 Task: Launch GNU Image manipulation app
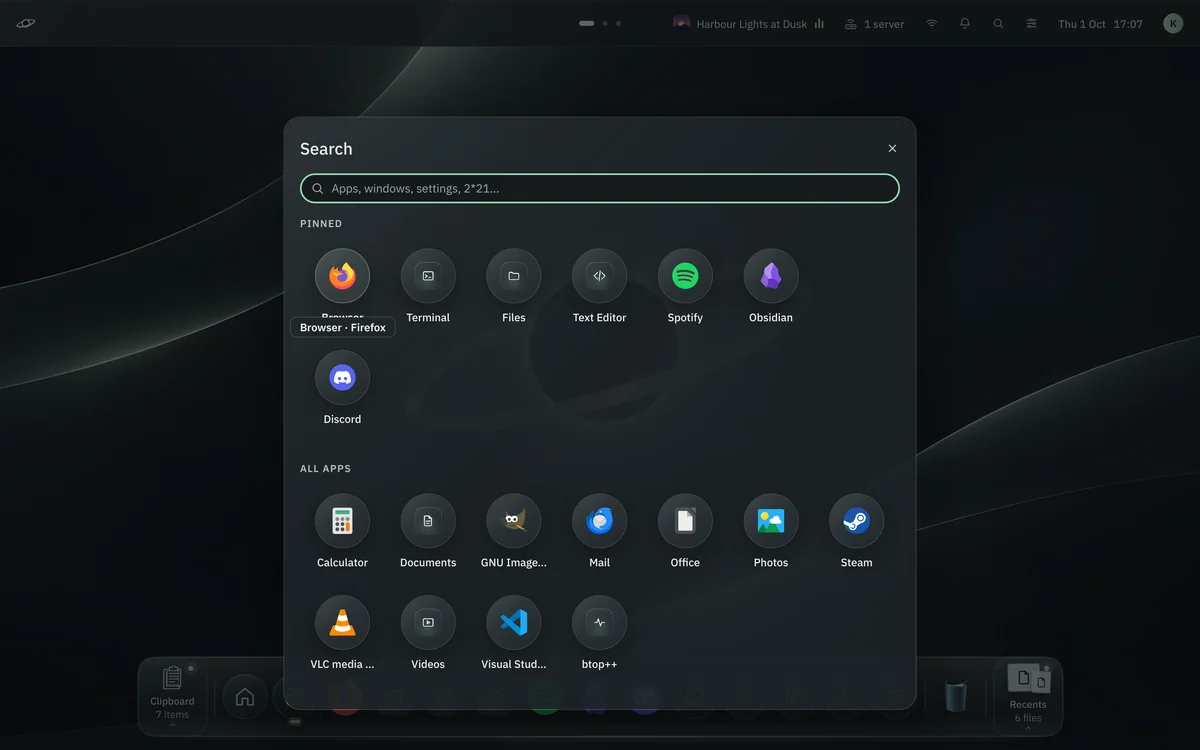pyautogui.click(x=514, y=521)
